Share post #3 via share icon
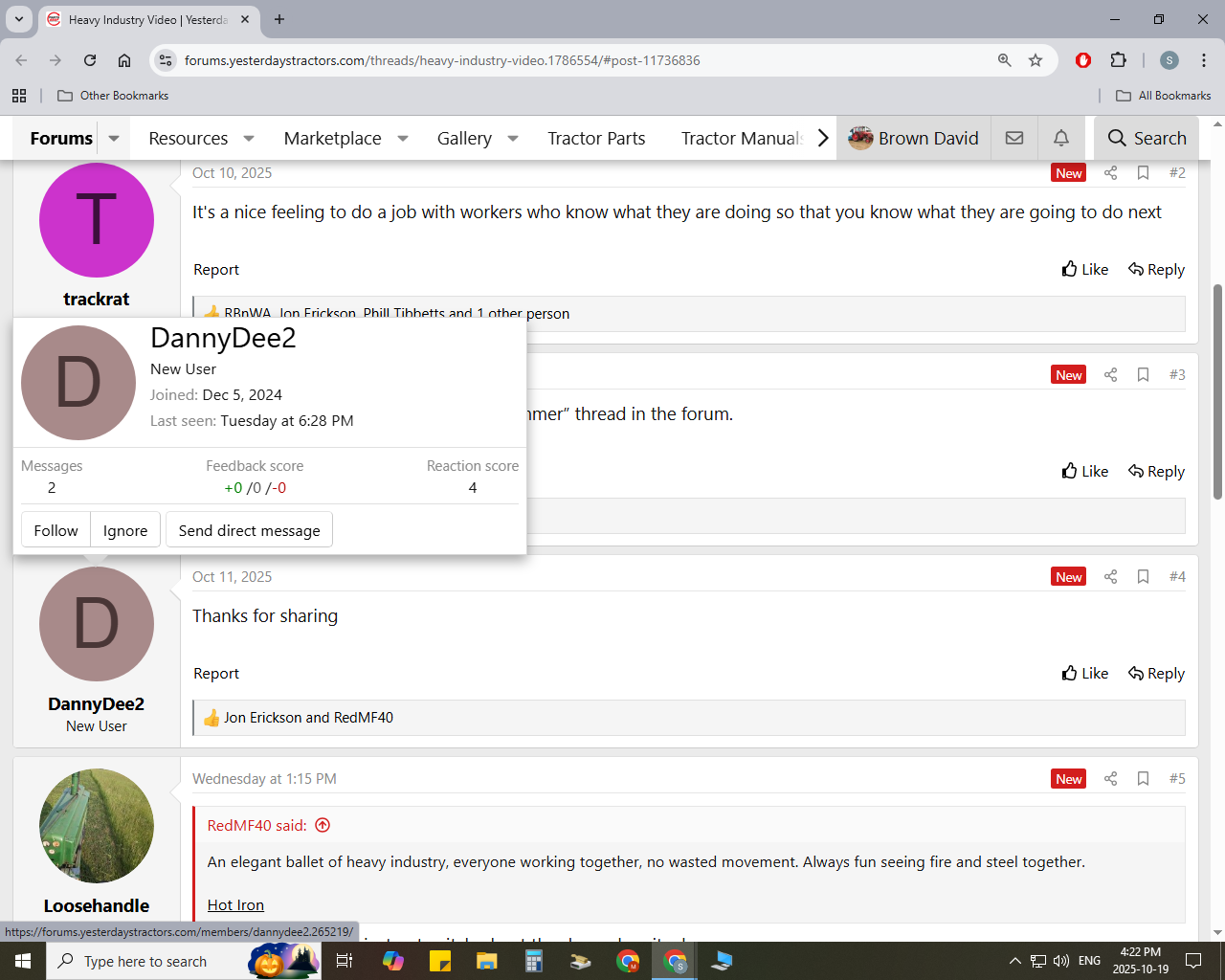 point(1110,375)
